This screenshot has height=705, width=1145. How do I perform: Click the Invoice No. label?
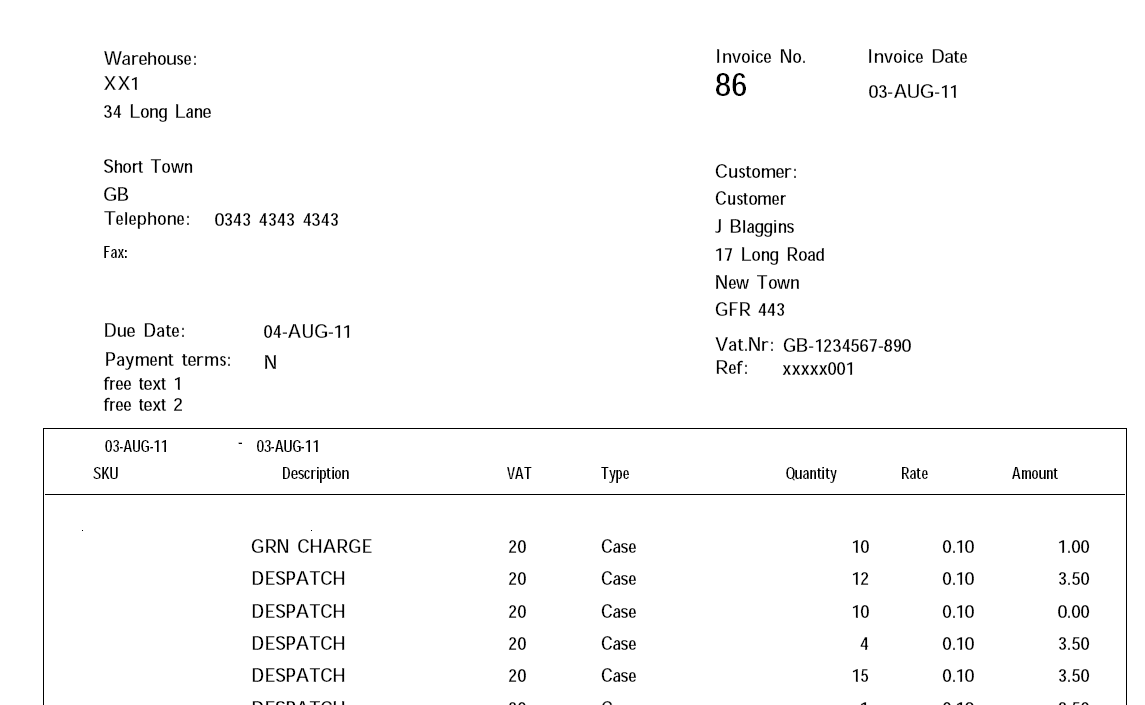pos(760,57)
